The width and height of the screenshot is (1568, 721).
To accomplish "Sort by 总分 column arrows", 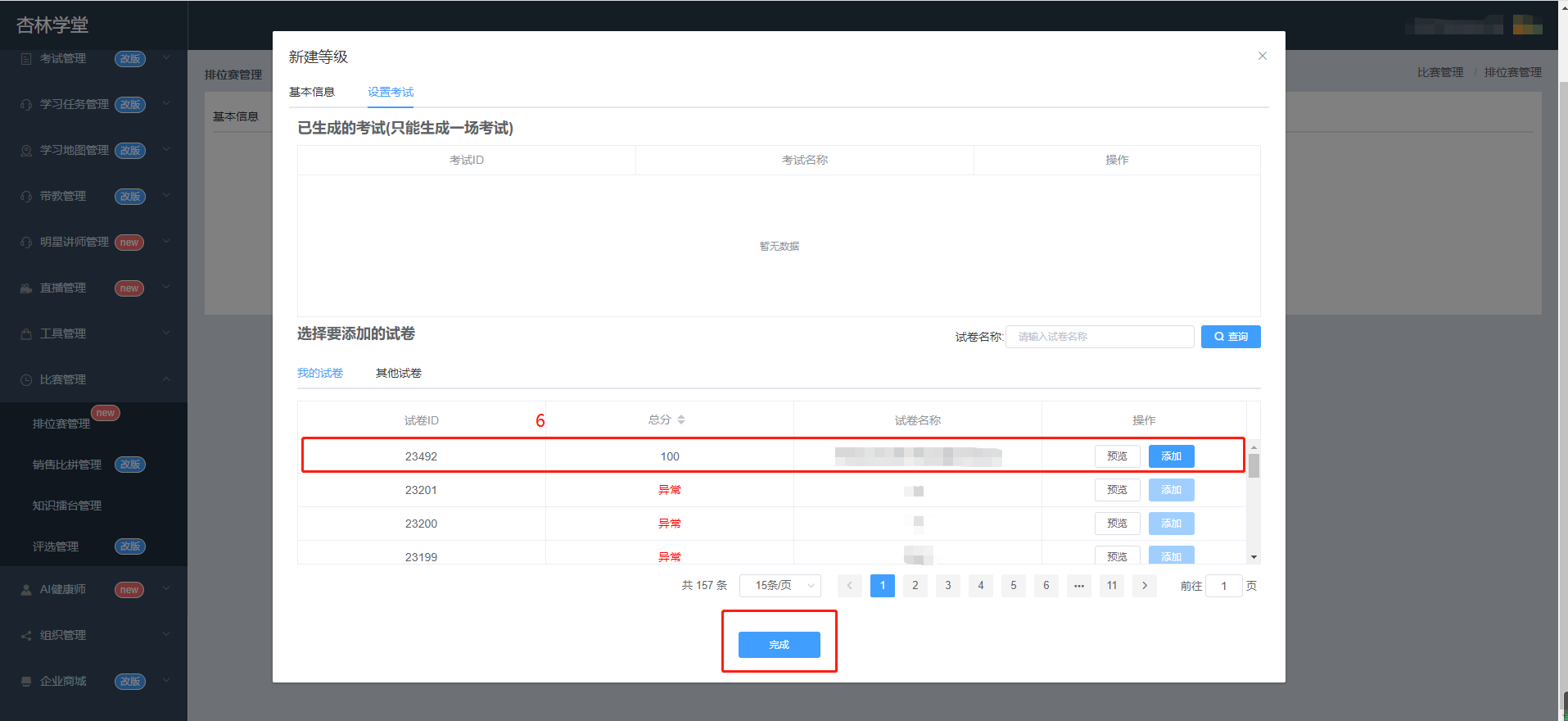I will coord(681,420).
